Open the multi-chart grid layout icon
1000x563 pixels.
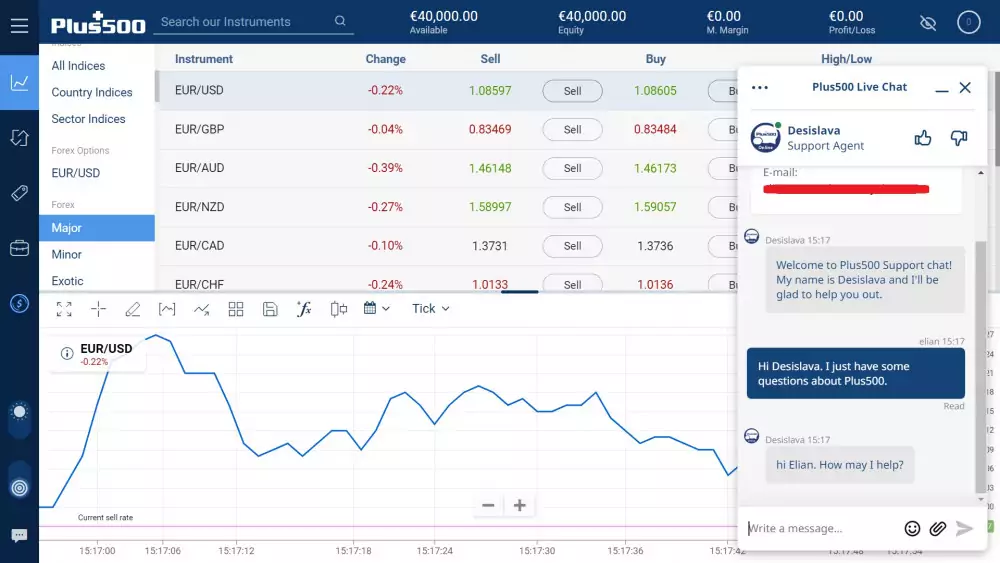[x=236, y=309]
